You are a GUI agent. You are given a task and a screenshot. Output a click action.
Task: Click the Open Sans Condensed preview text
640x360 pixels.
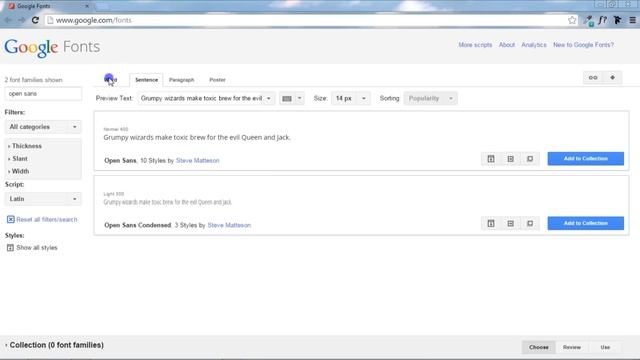click(x=167, y=202)
